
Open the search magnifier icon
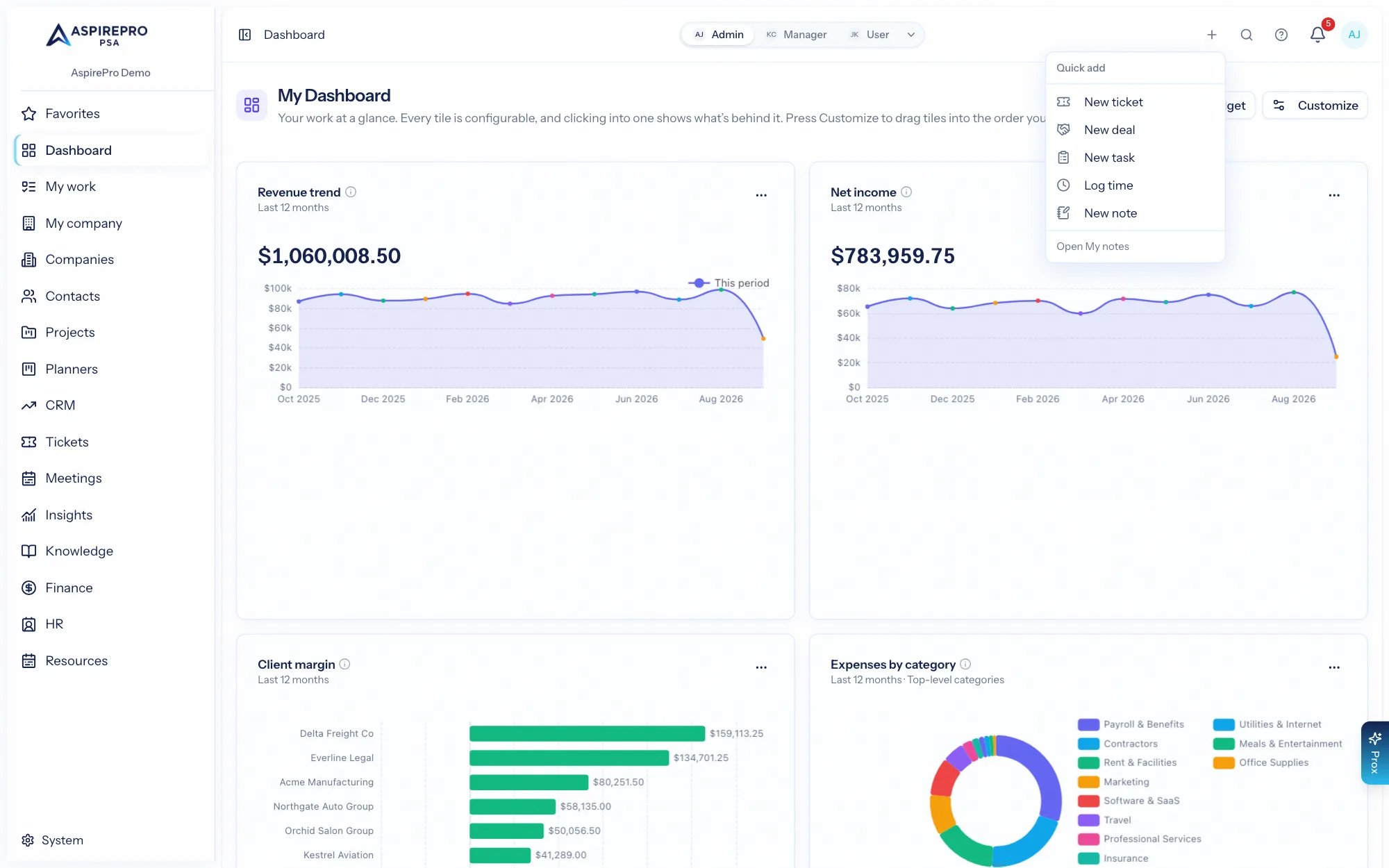(x=1247, y=35)
